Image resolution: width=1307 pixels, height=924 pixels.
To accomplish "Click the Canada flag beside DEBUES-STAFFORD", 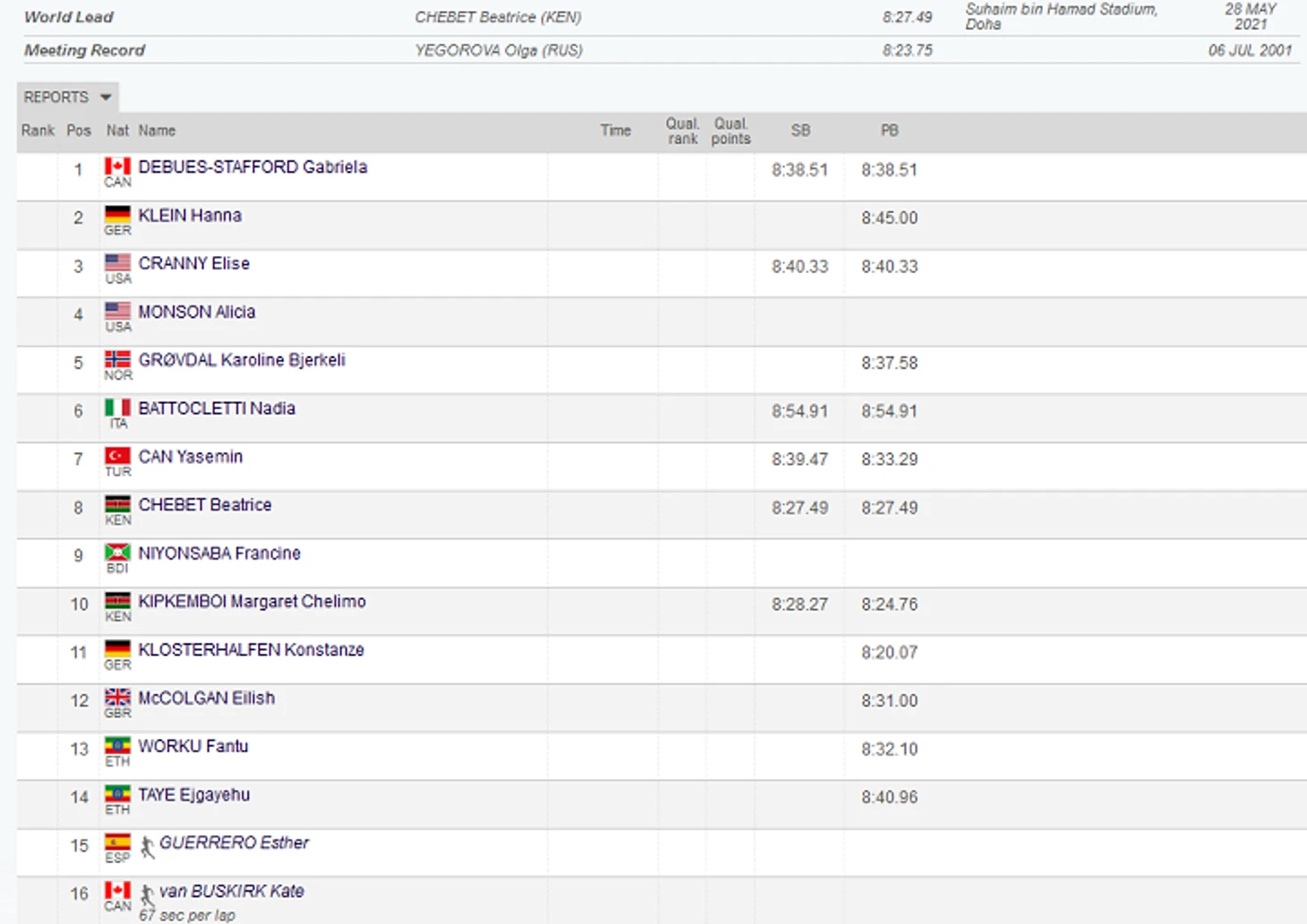I will click(x=117, y=167).
